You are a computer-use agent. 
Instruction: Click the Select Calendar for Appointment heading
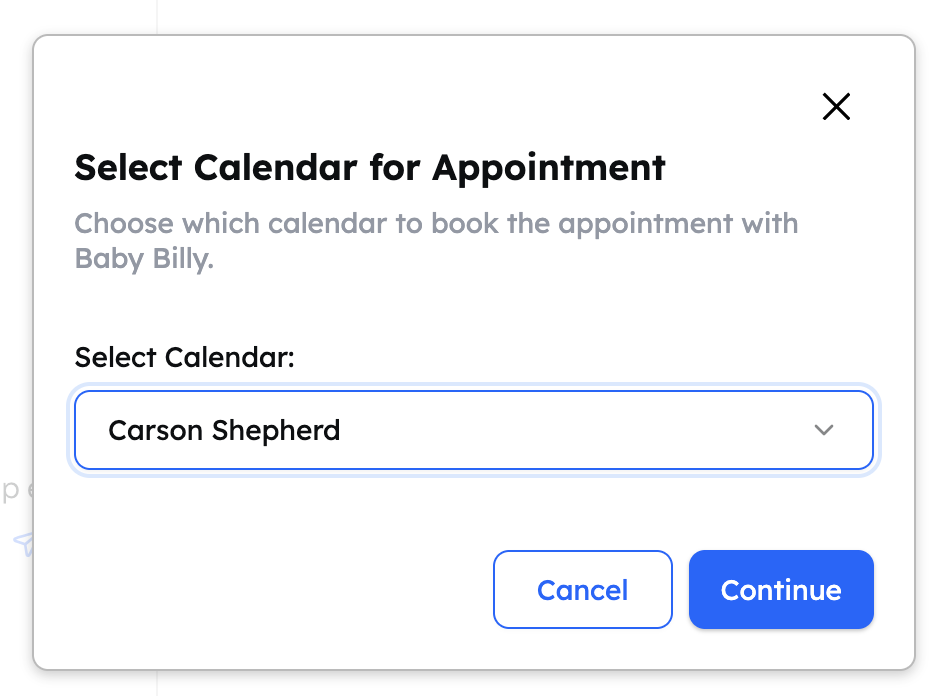pos(369,167)
